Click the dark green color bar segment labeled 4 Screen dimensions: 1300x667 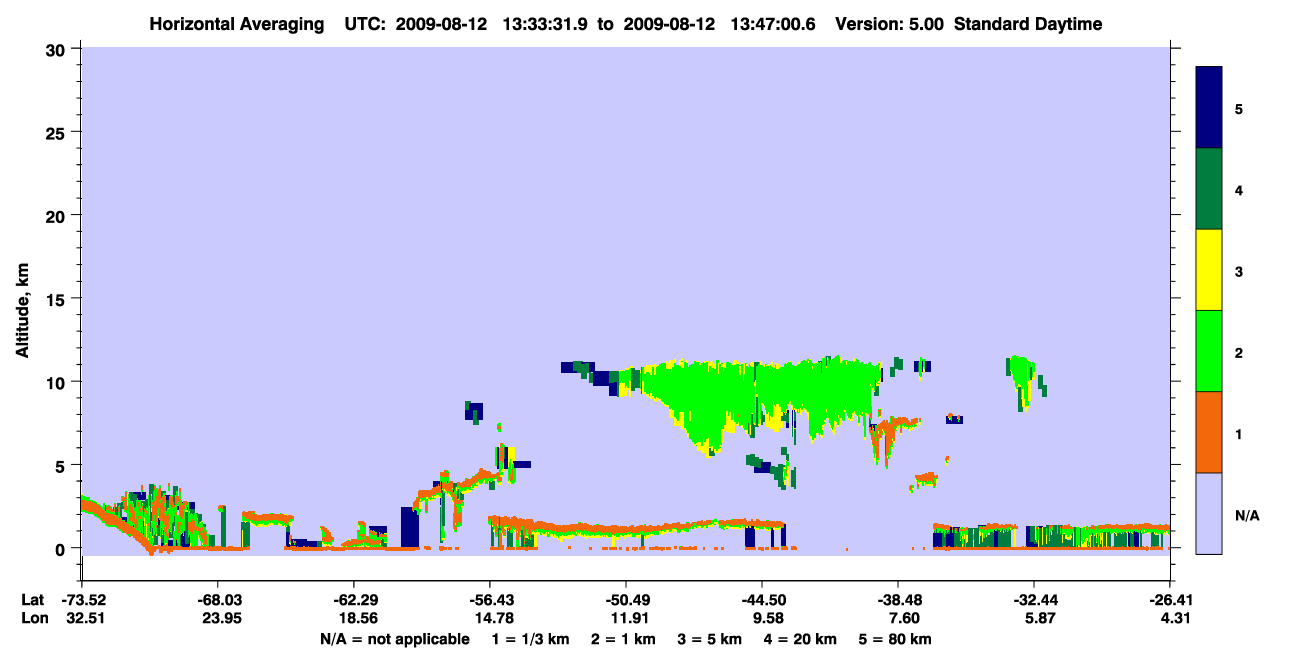[1209, 189]
